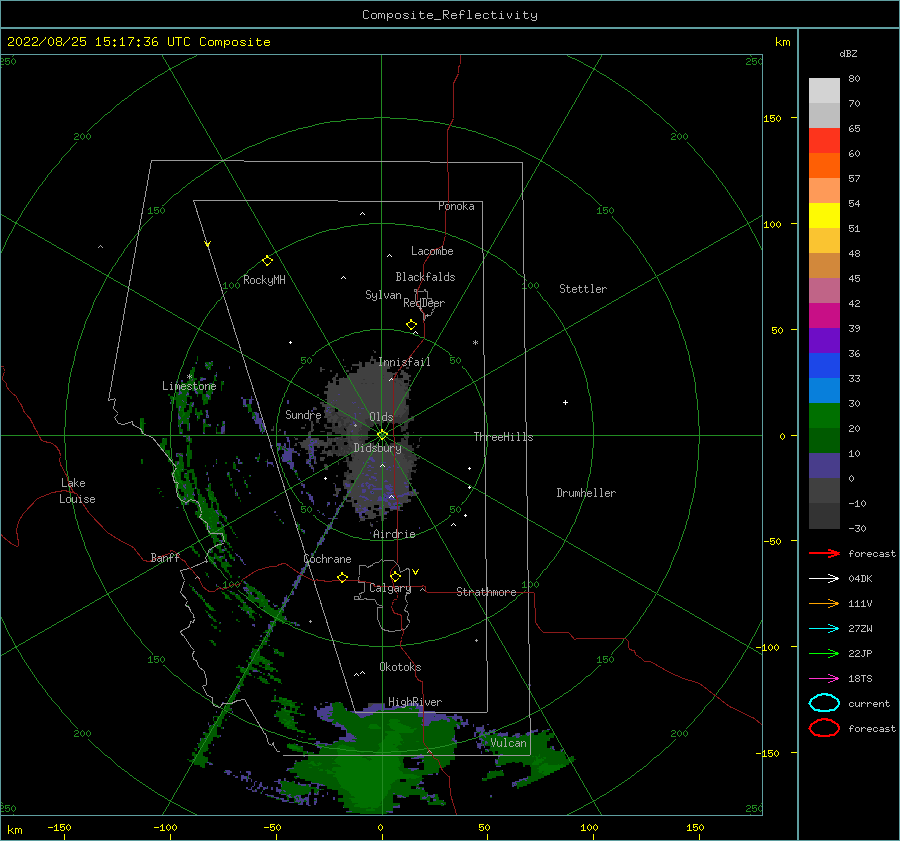Click the white plus marker north of Drumheller
900x841 pixels.
point(565,402)
